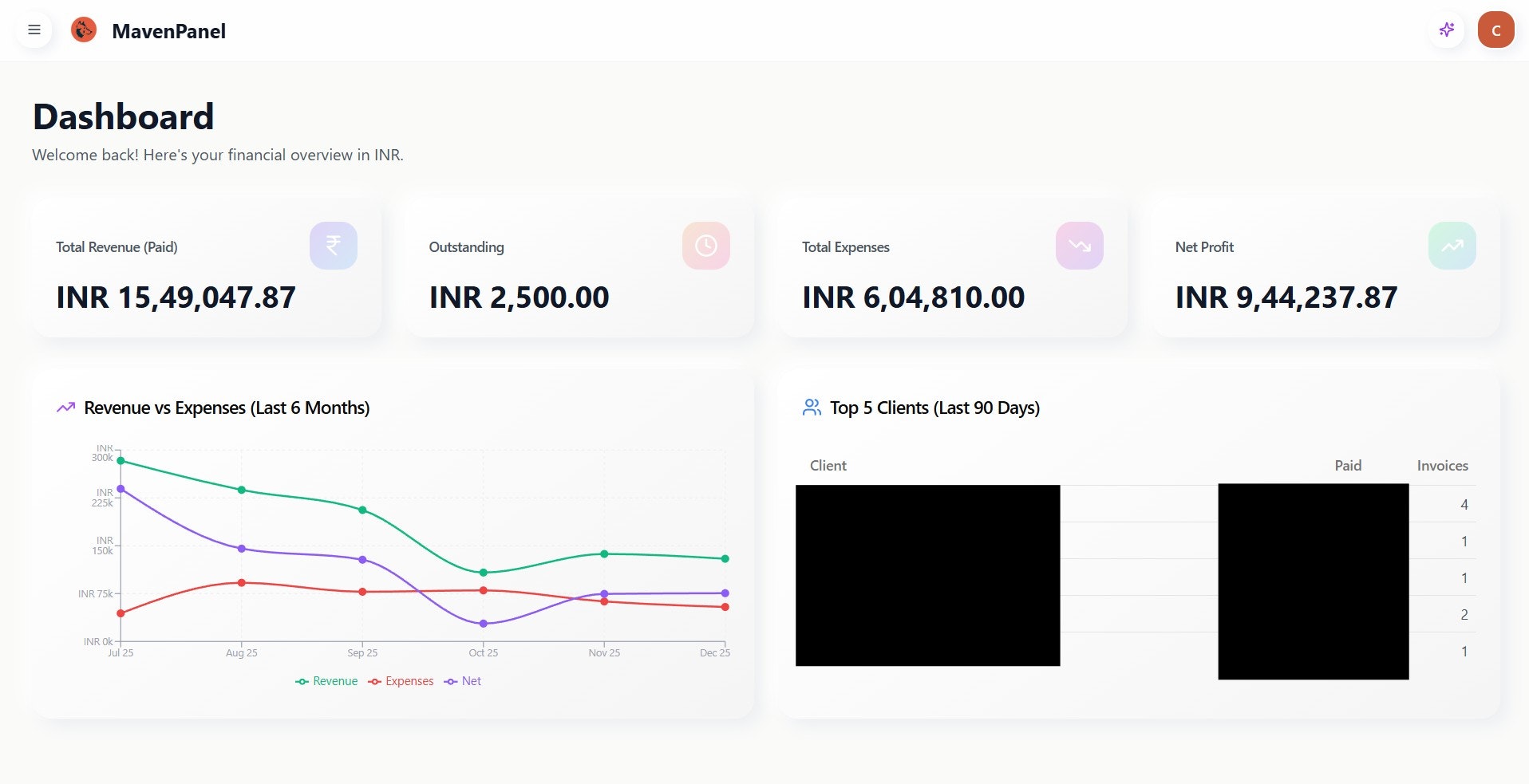Screen dimensions: 1529x784
Task: Toggle the Net series in the chart legend
Action: pyautogui.click(x=464, y=681)
